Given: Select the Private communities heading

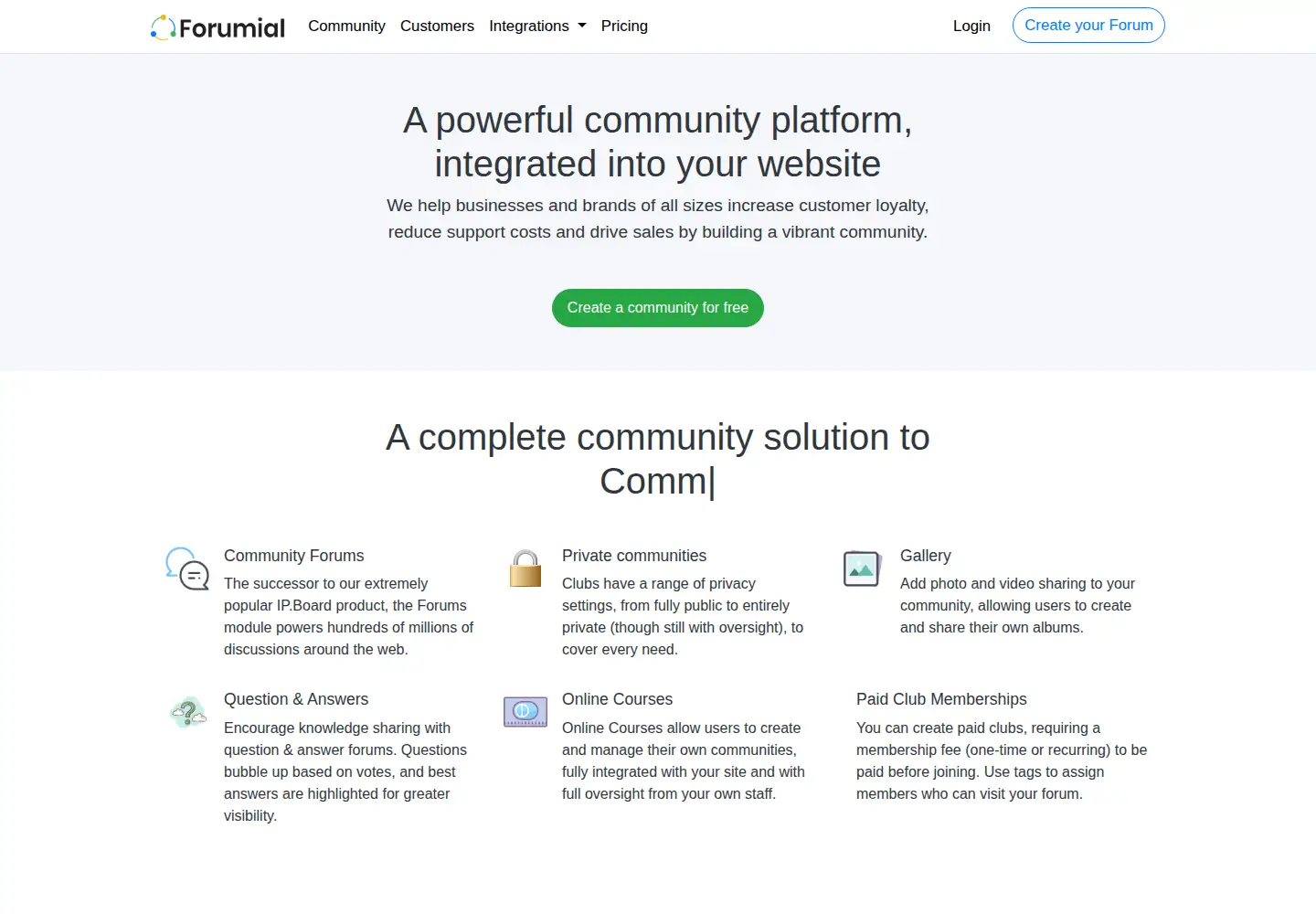Looking at the screenshot, I should [x=634, y=556].
